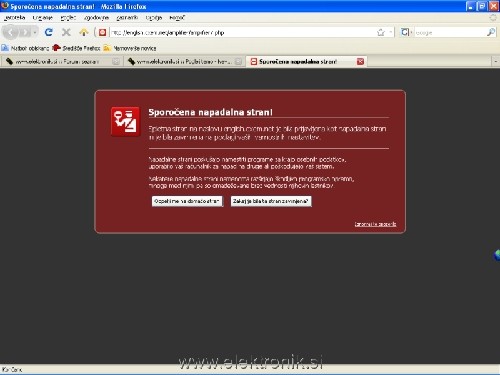Open the back/forward history dropdown arrow

(35, 32)
